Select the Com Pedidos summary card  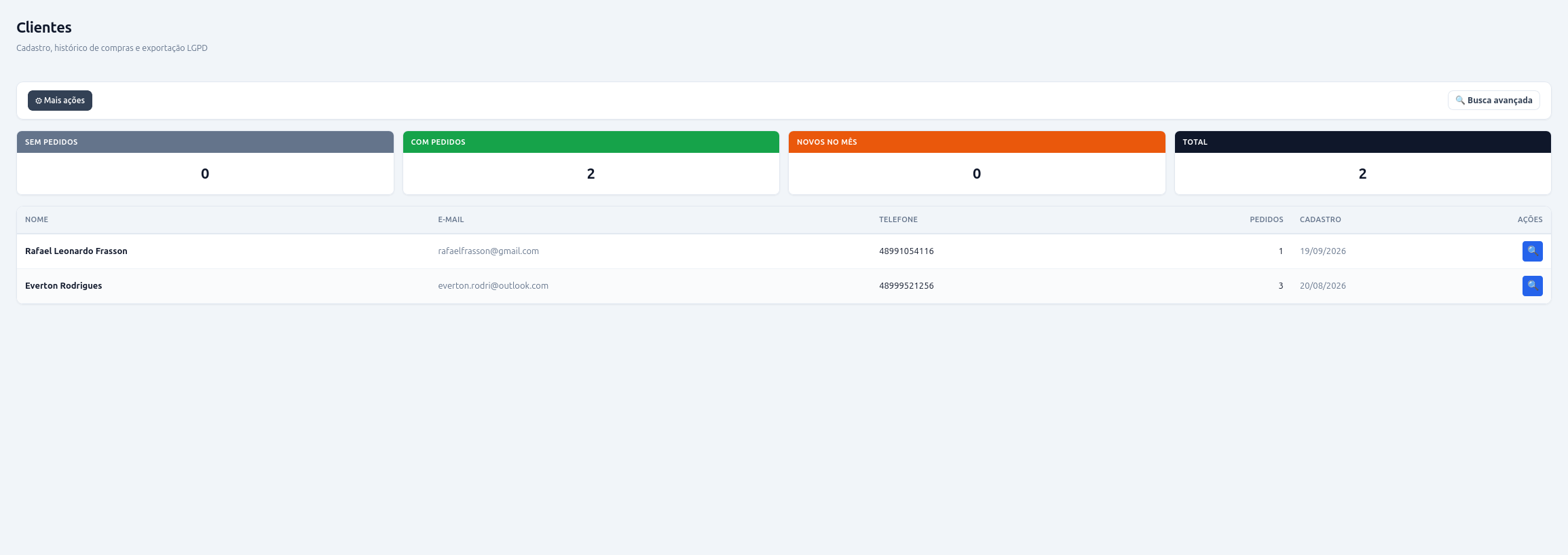(x=591, y=162)
